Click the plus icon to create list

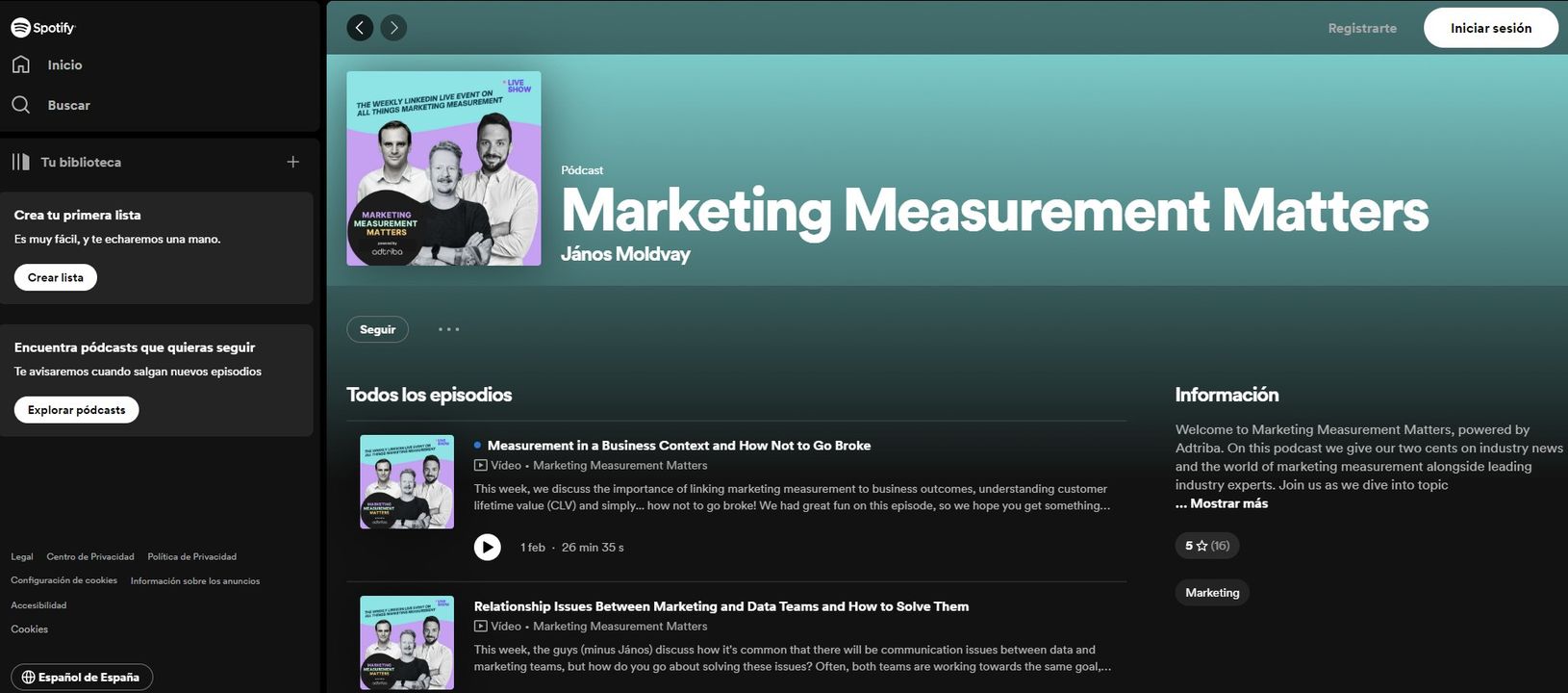pyautogui.click(x=293, y=162)
